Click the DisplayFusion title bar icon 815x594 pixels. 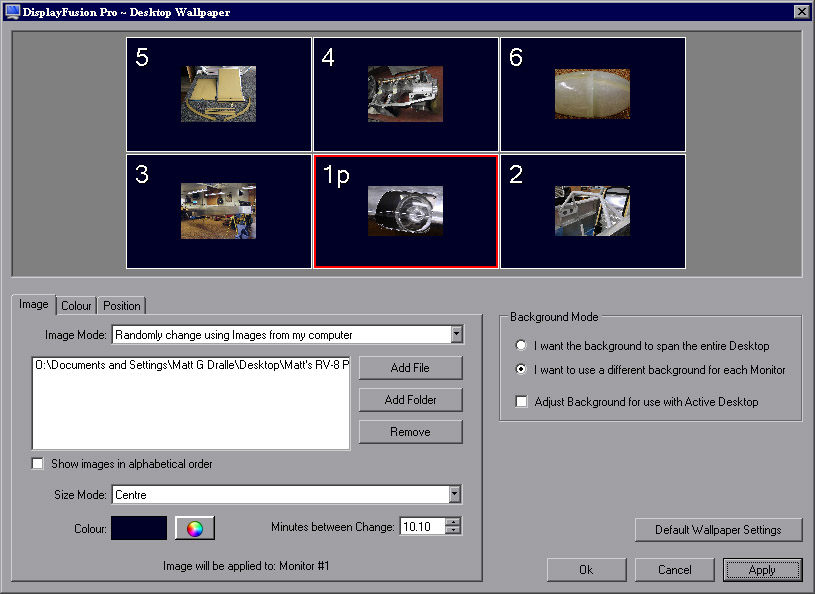pyautogui.click(x=12, y=11)
